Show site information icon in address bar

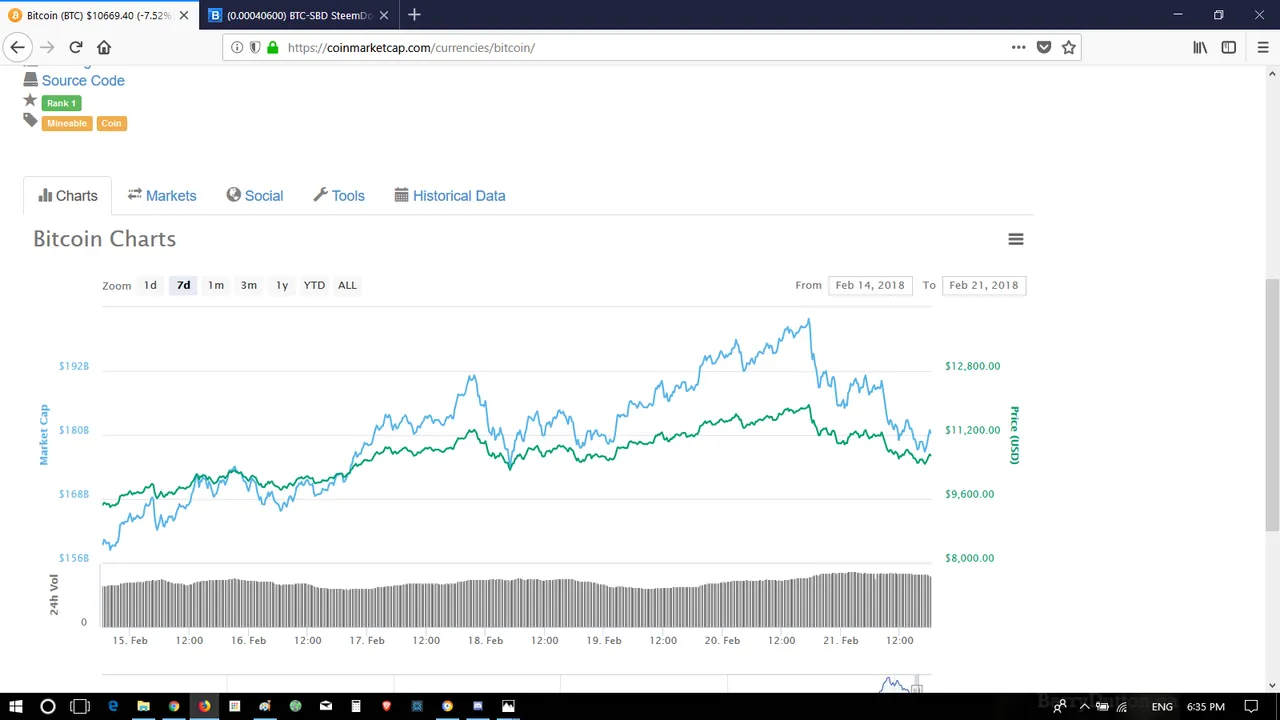[x=237, y=47]
